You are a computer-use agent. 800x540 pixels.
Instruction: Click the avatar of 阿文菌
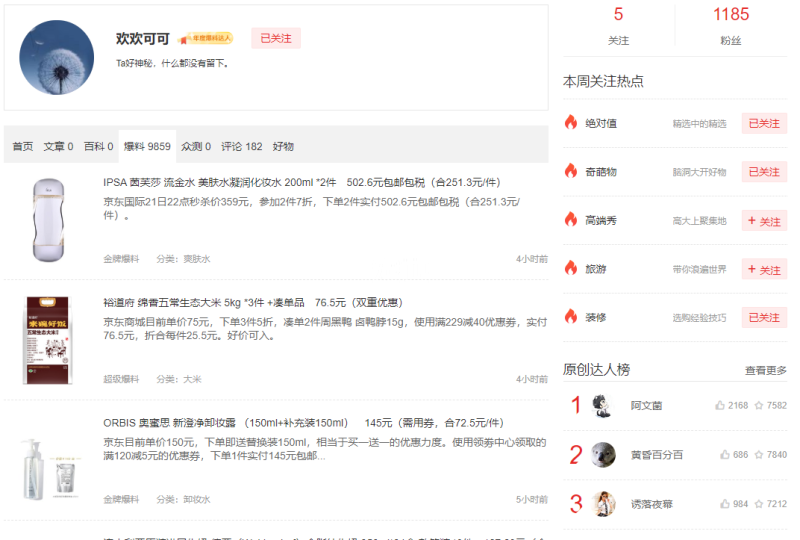coord(603,406)
